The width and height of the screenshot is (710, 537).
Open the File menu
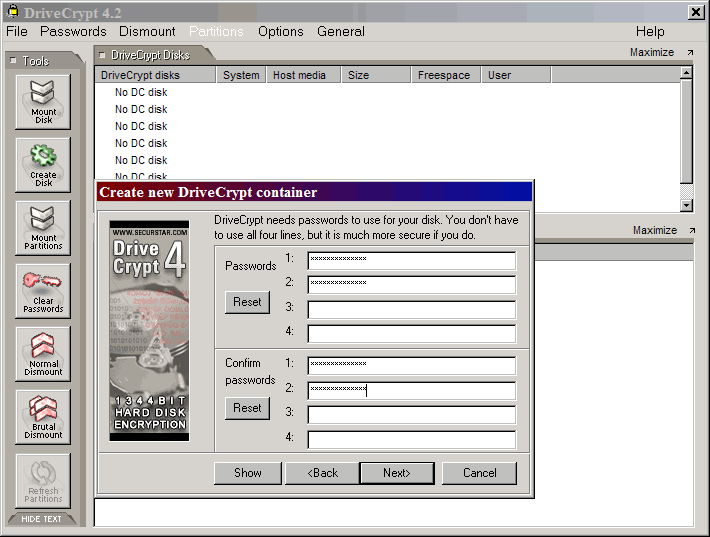pos(17,31)
